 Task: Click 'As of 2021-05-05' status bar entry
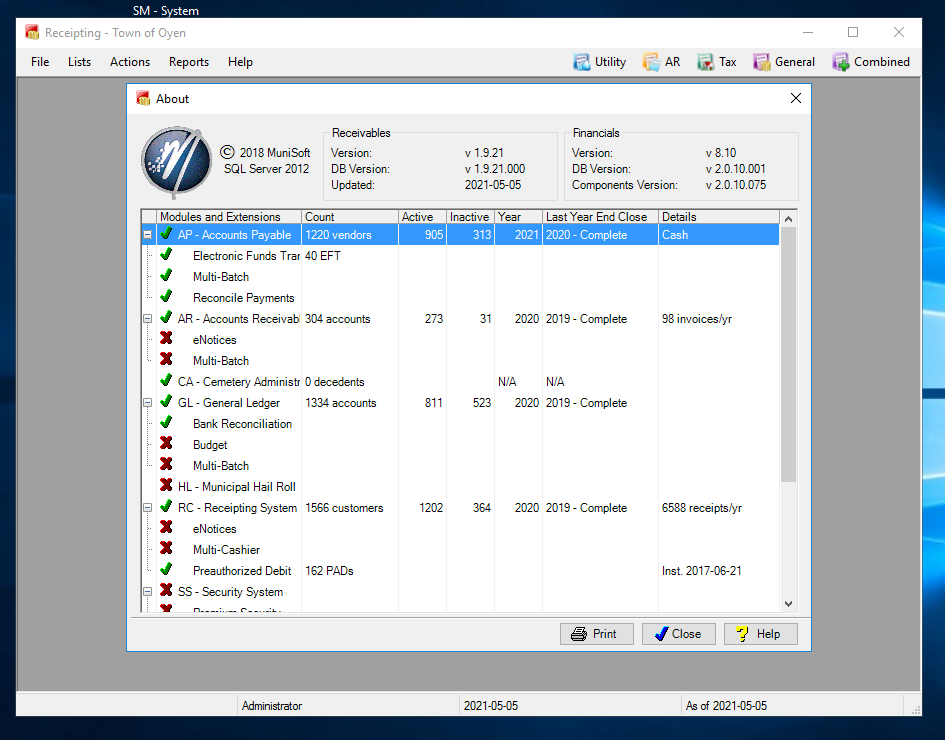pos(726,706)
